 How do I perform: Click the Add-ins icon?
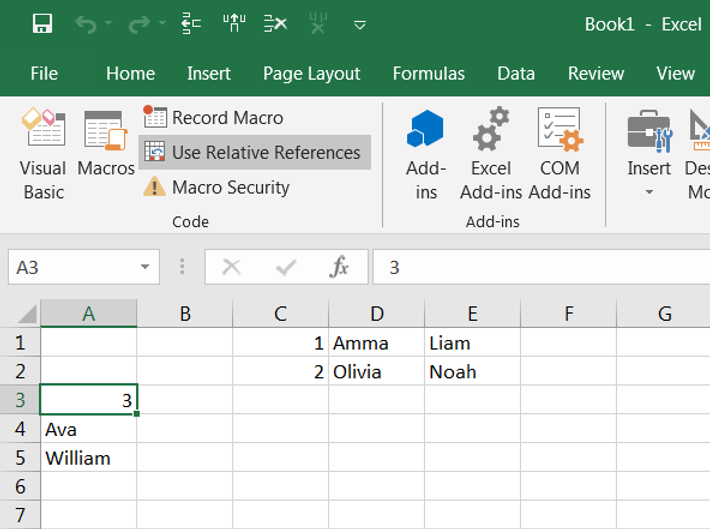pyautogui.click(x=426, y=155)
